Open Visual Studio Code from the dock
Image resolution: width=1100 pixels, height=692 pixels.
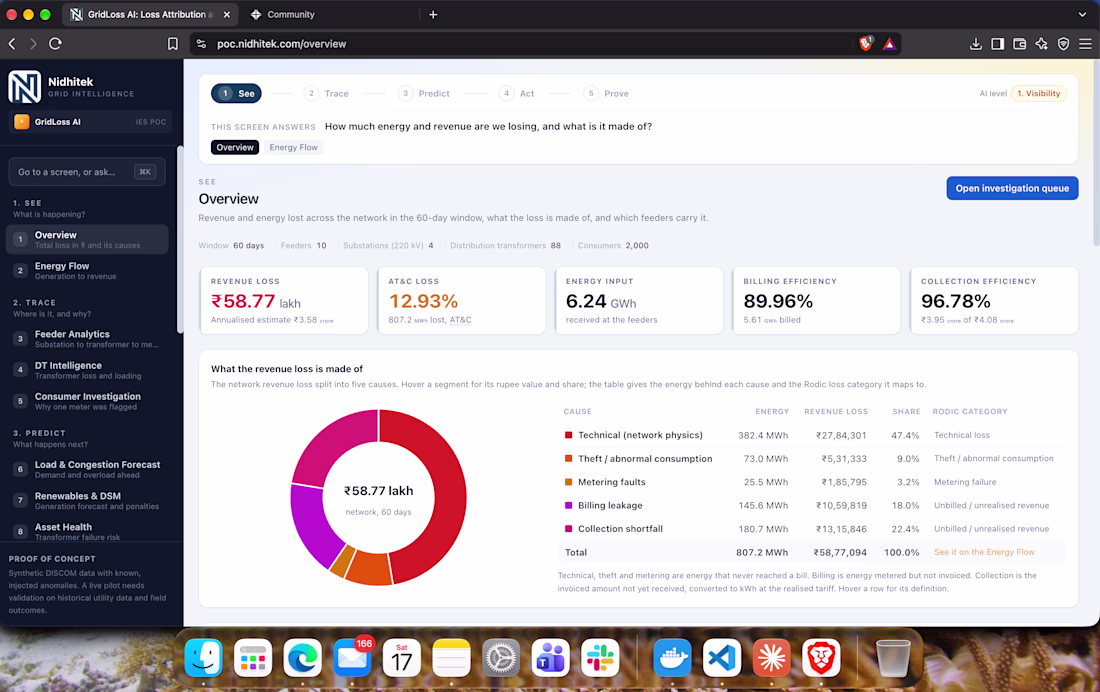tap(722, 658)
